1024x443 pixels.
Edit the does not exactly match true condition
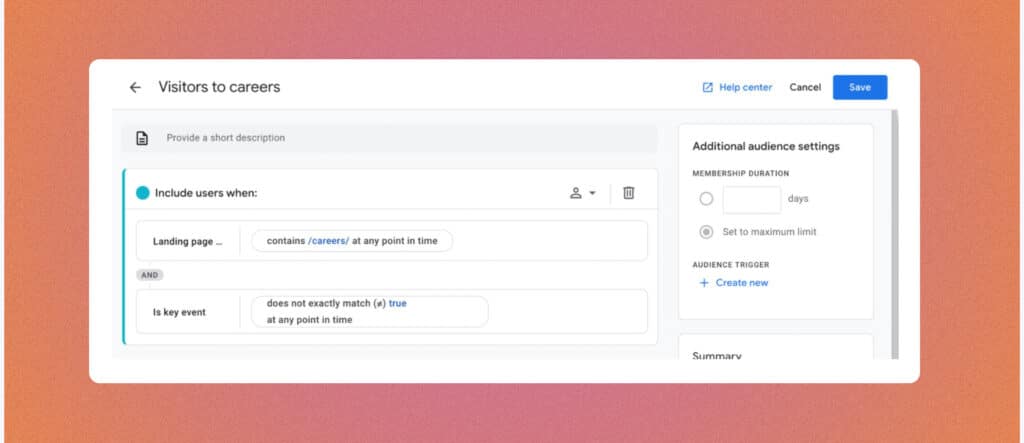pyautogui.click(x=370, y=312)
